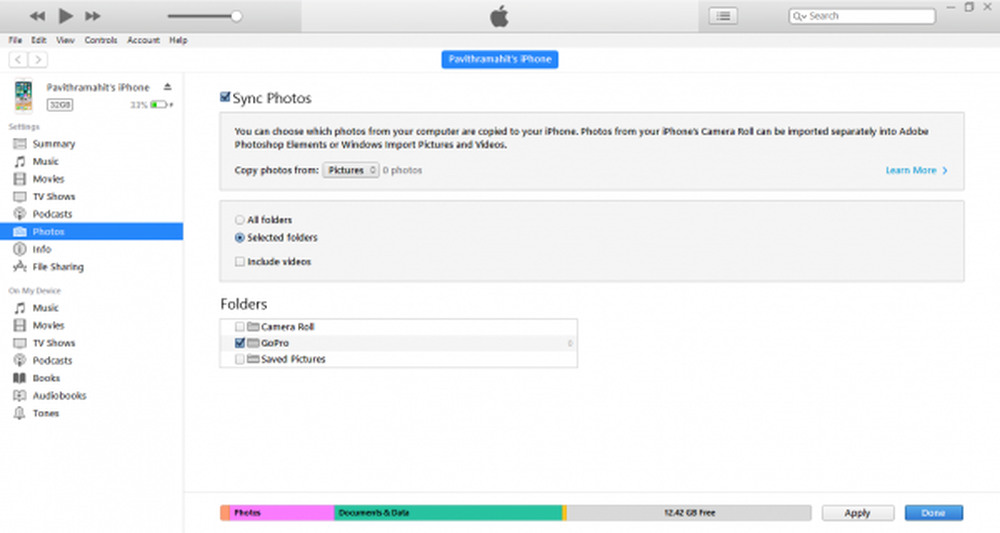Click the rewind (previous track) icon
This screenshot has width=1000, height=533.
(37, 16)
